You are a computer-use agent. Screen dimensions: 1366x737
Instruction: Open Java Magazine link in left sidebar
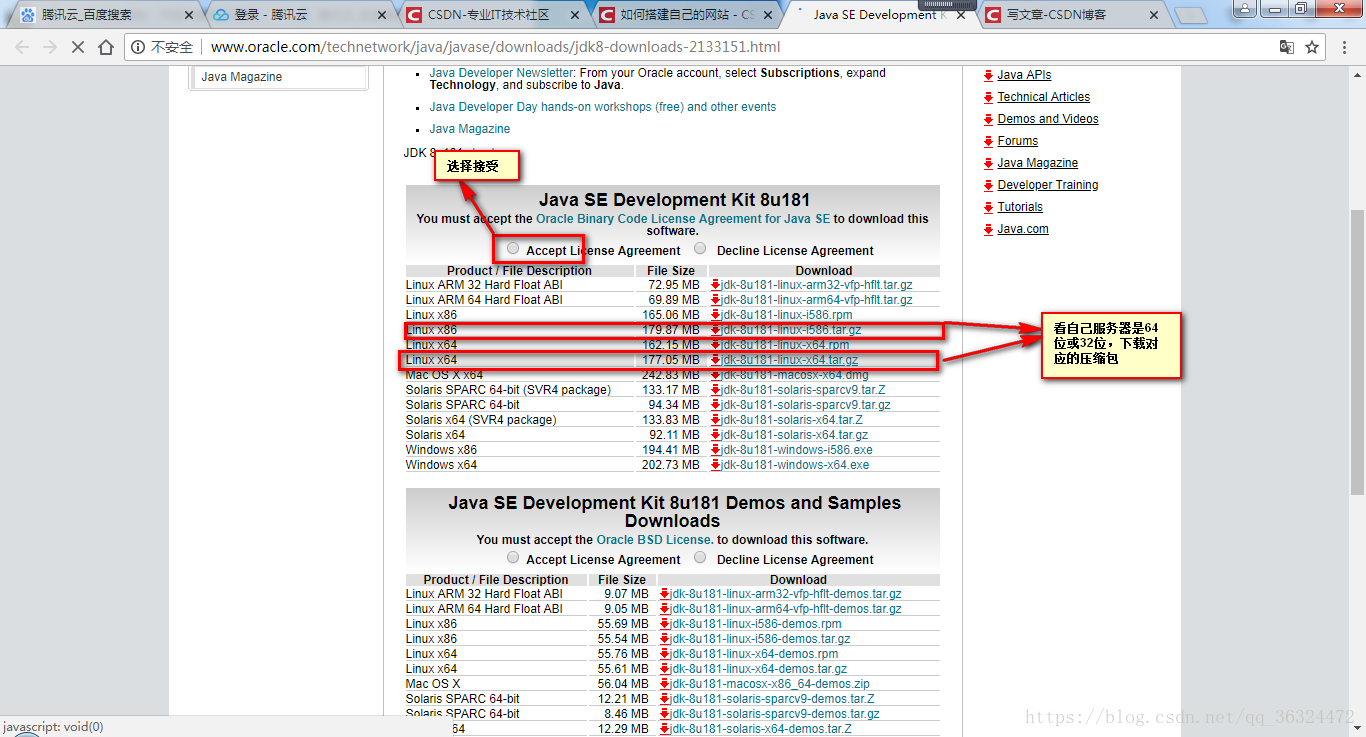pyautogui.click(x=242, y=77)
